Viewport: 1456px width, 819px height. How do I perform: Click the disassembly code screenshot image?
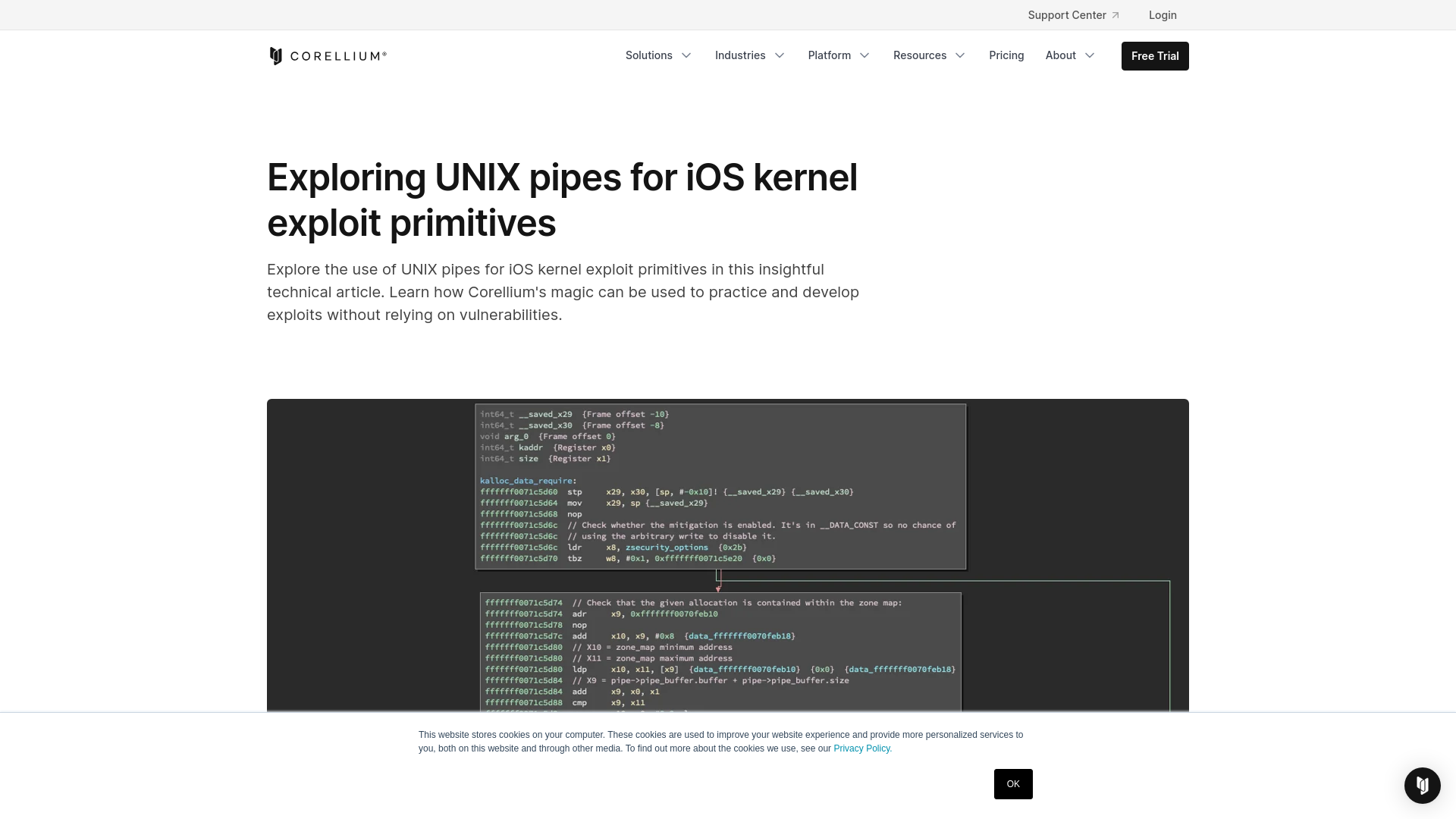[x=728, y=555]
